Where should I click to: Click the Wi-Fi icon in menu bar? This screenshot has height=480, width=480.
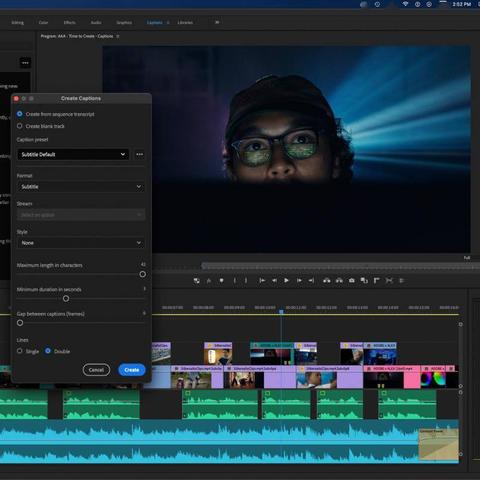[405, 4]
